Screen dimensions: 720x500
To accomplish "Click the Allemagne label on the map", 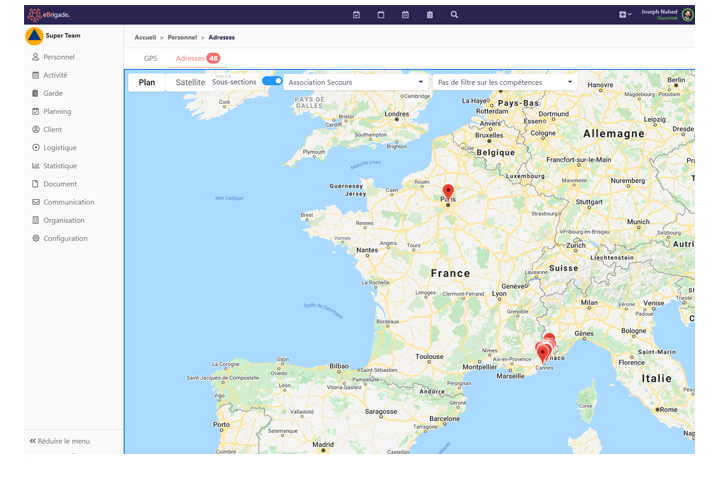I will tap(613, 134).
